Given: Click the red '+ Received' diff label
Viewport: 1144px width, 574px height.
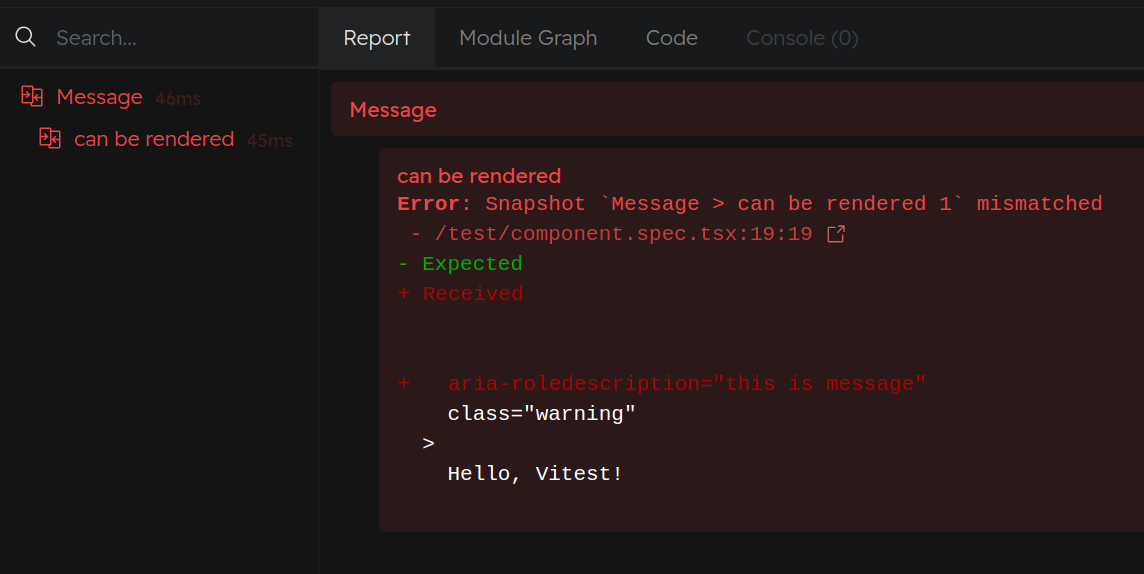Looking at the screenshot, I should 460,294.
